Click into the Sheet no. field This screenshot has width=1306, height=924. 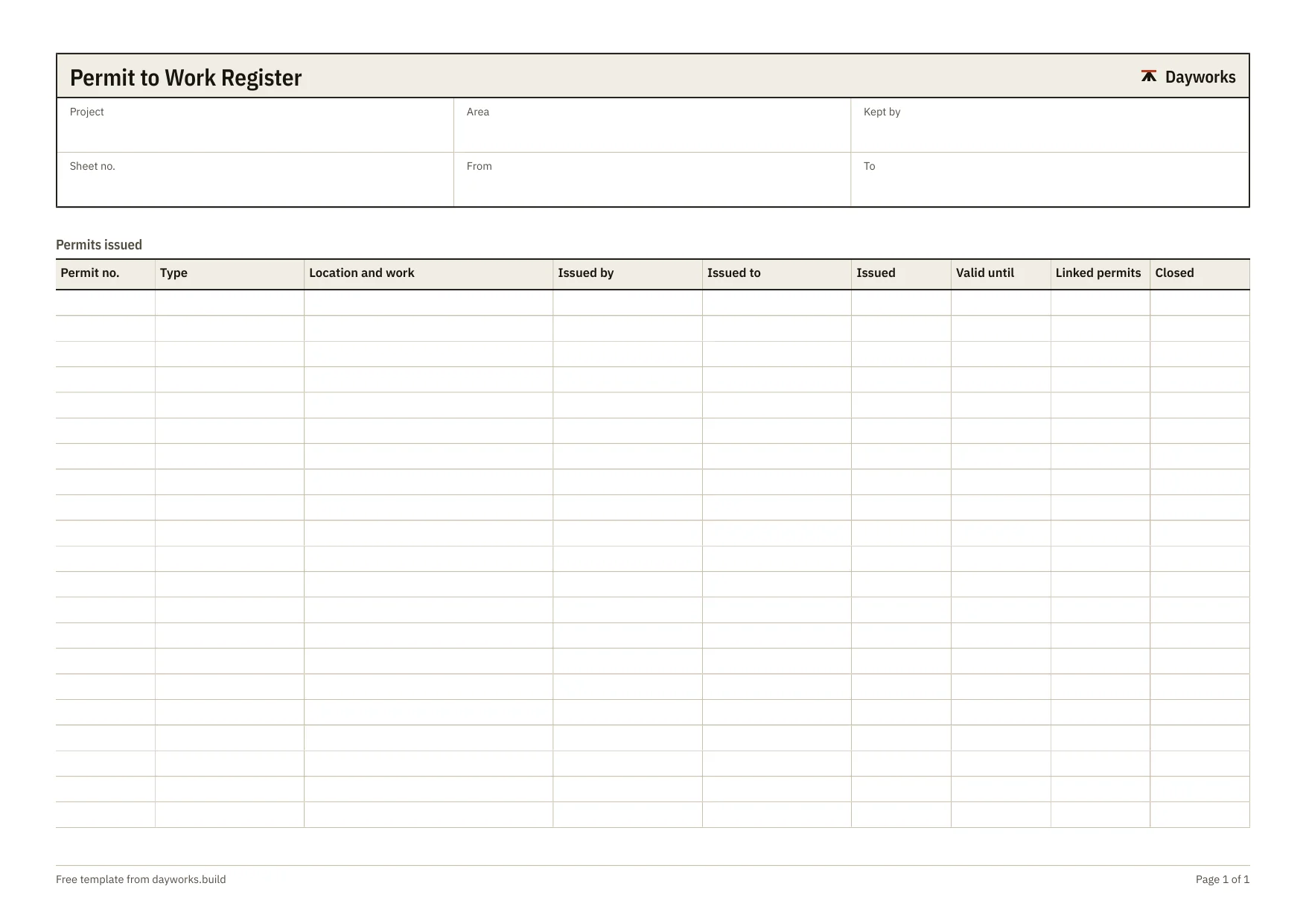point(255,179)
